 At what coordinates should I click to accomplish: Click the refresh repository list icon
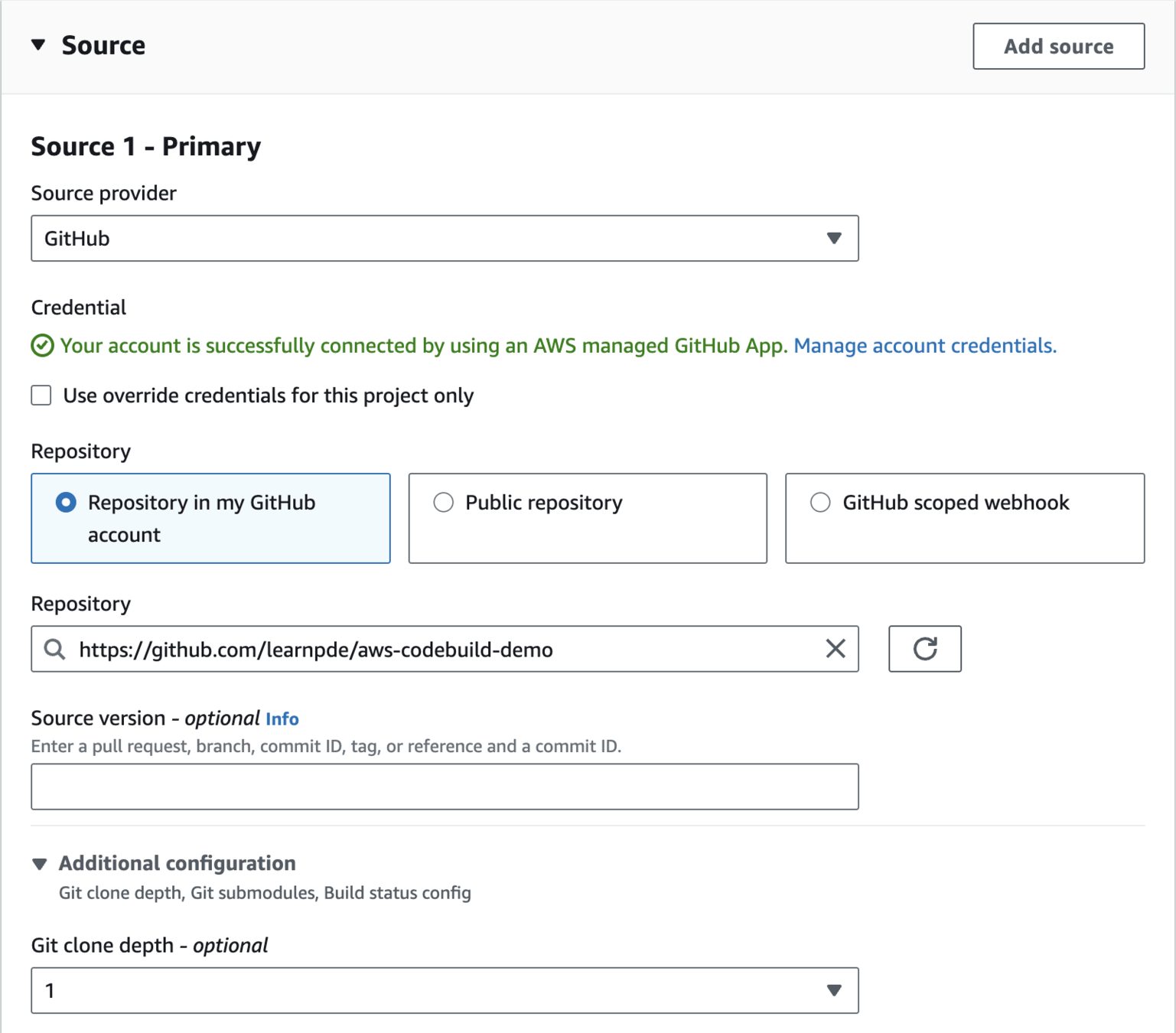coord(924,649)
